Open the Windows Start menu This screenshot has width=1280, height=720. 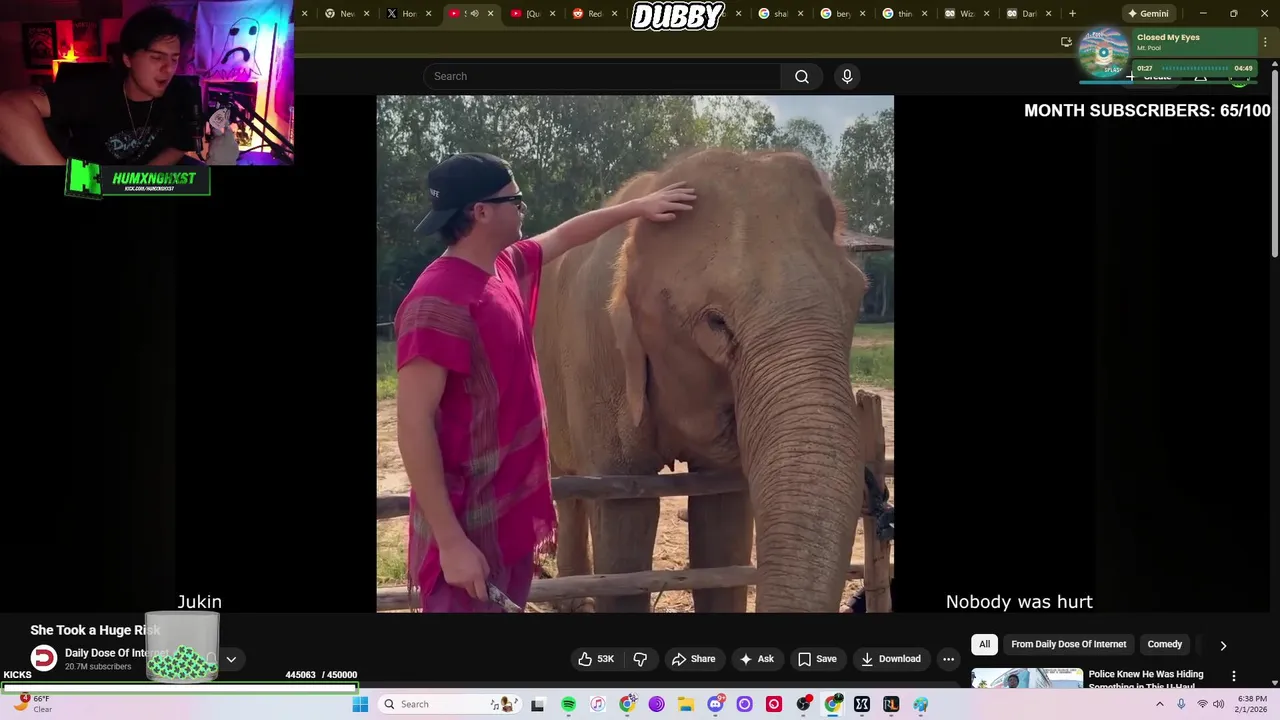click(x=360, y=704)
